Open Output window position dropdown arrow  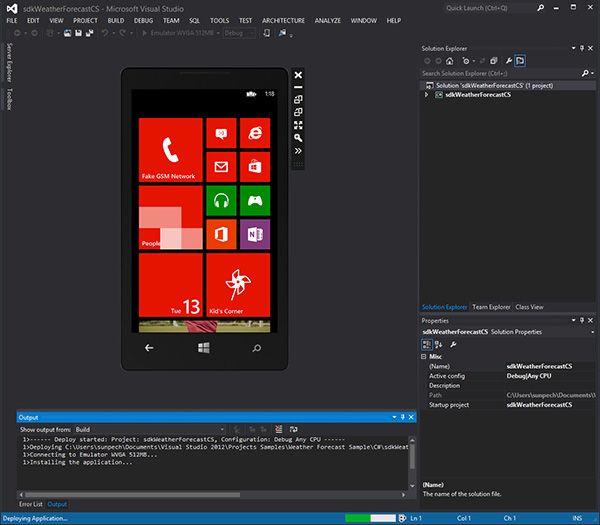pyautogui.click(x=394, y=417)
